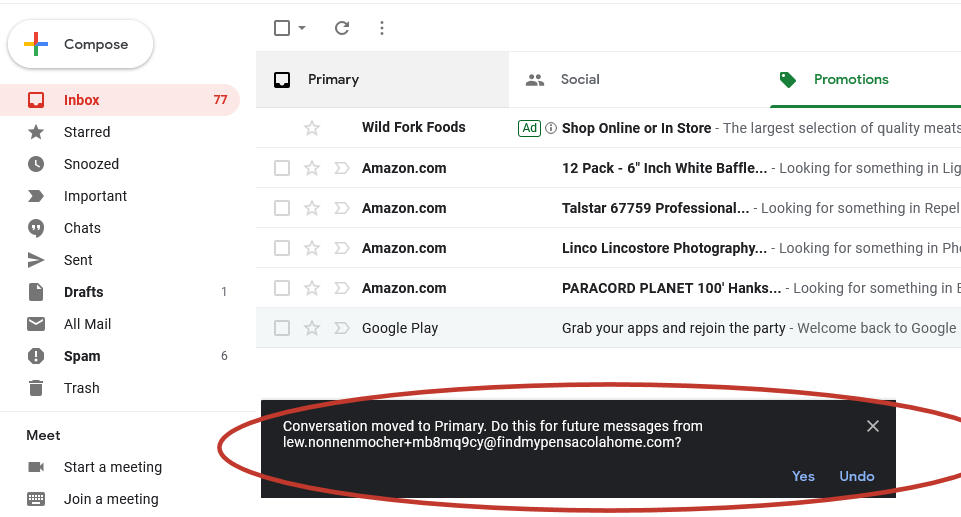961x517 pixels.
Task: Select the 12 Pack White Baffle email checkbox
Action: pos(282,168)
